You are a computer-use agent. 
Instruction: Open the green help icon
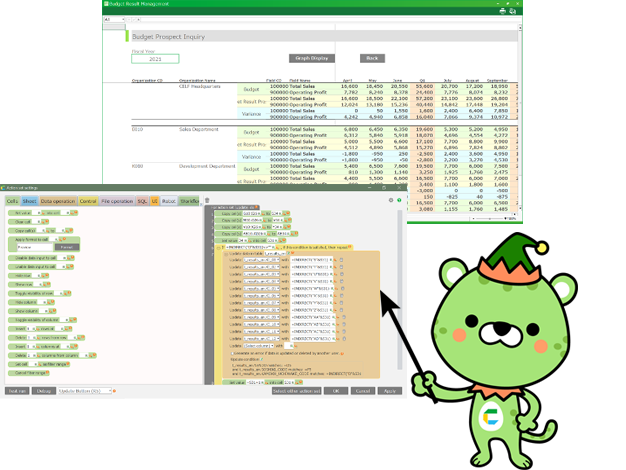click(399, 200)
